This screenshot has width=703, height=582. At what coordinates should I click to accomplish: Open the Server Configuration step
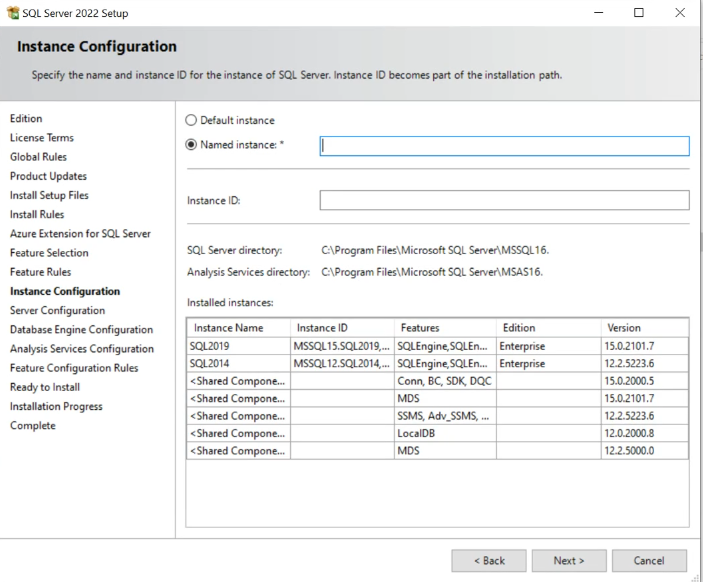pyautogui.click(x=57, y=310)
